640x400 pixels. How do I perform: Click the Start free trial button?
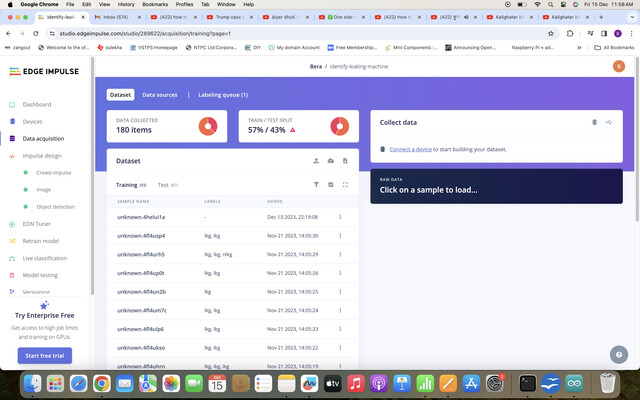click(x=45, y=356)
